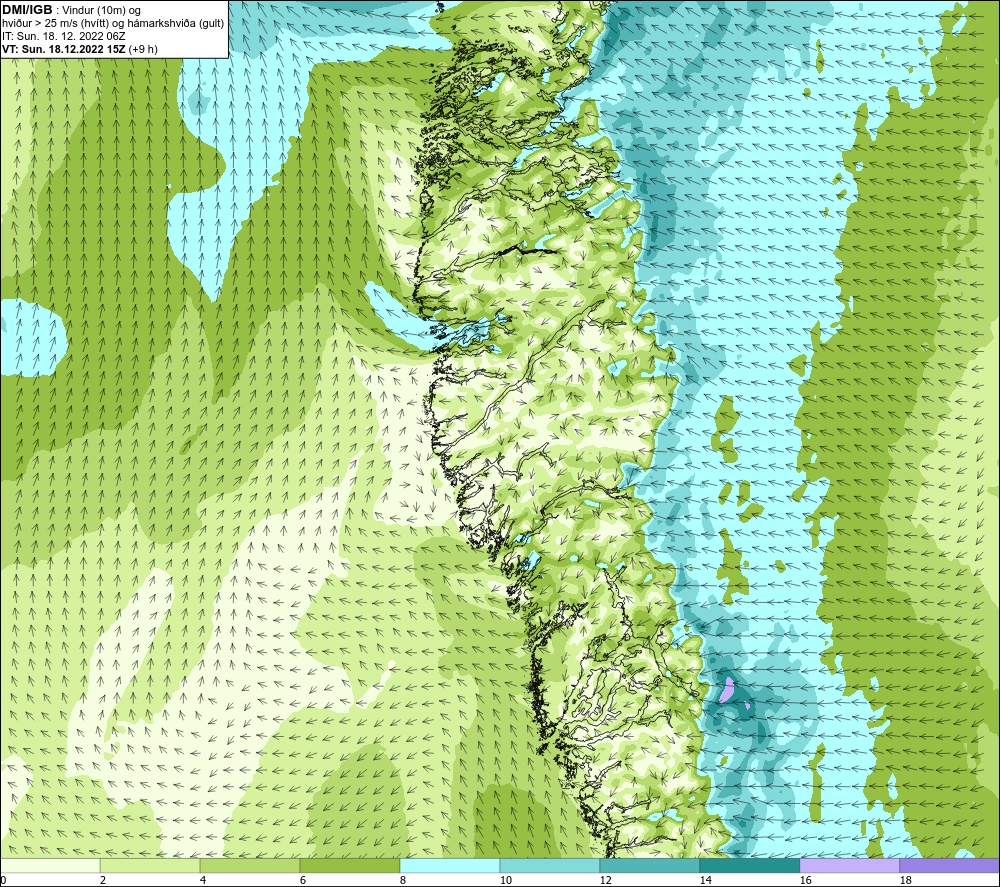This screenshot has width=1000, height=887.
Task: Click the purple wind maximum patch on map
Action: 726,691
